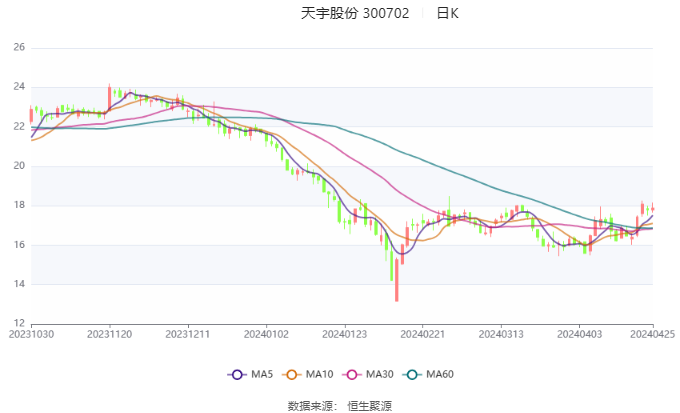Click the teal MA60 legend marker icon
Screen dimensions: 680x413
413,374
